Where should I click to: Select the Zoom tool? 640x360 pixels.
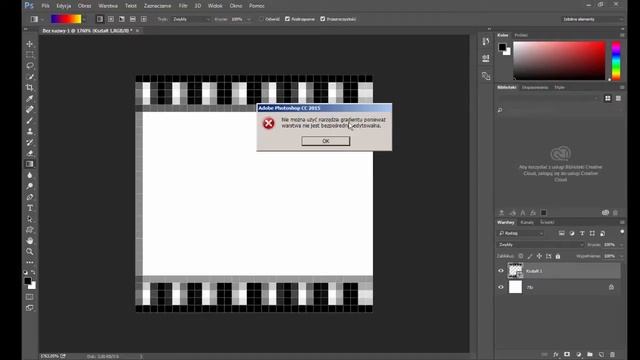[x=30, y=251]
